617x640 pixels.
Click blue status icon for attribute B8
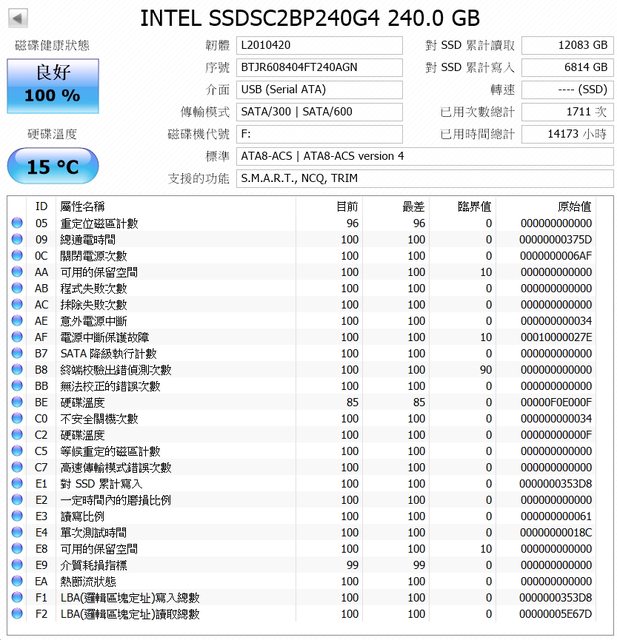pyautogui.click(x=17, y=369)
